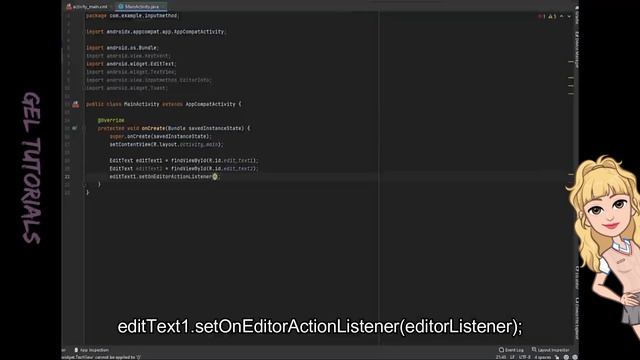Click the greyed import android.widget.Toast line
This screenshot has width=640, height=360.
pos(127,88)
